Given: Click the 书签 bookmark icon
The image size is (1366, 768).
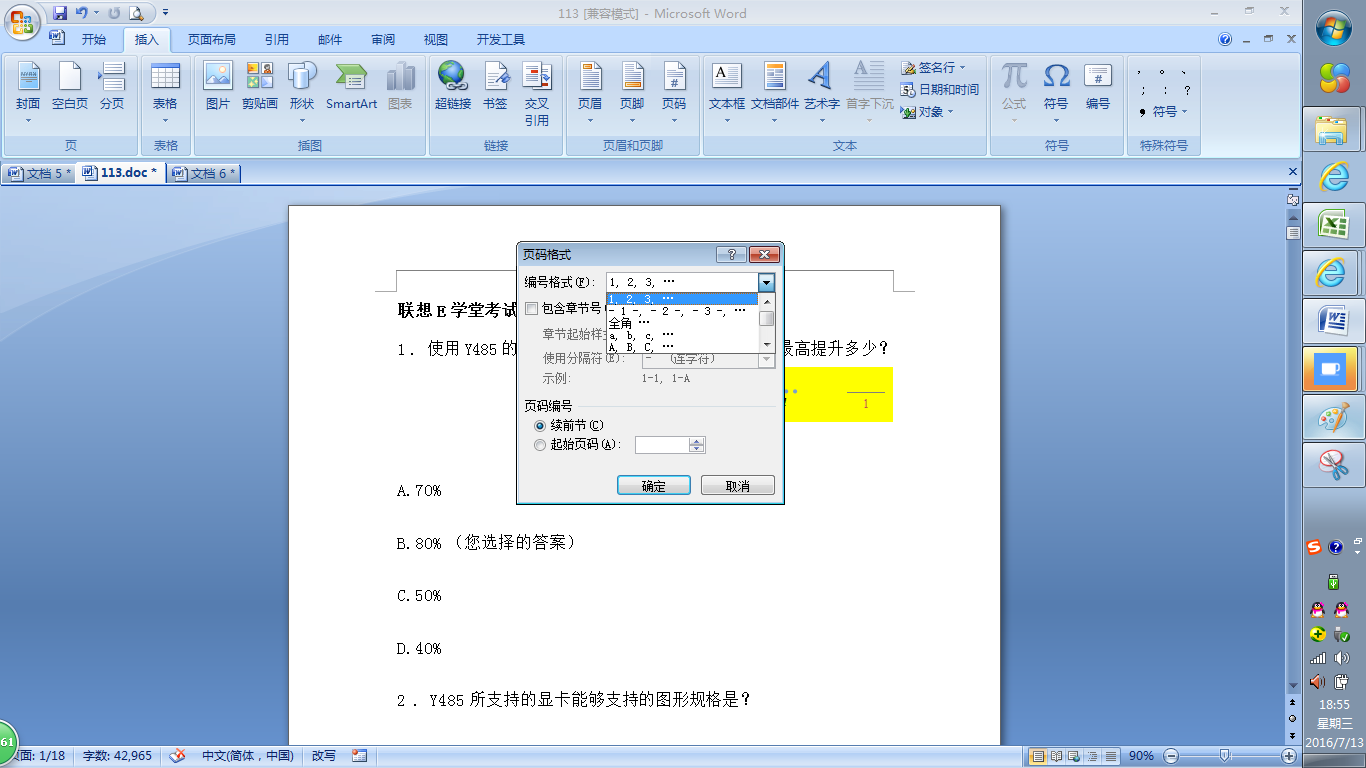Looking at the screenshot, I should 495,85.
